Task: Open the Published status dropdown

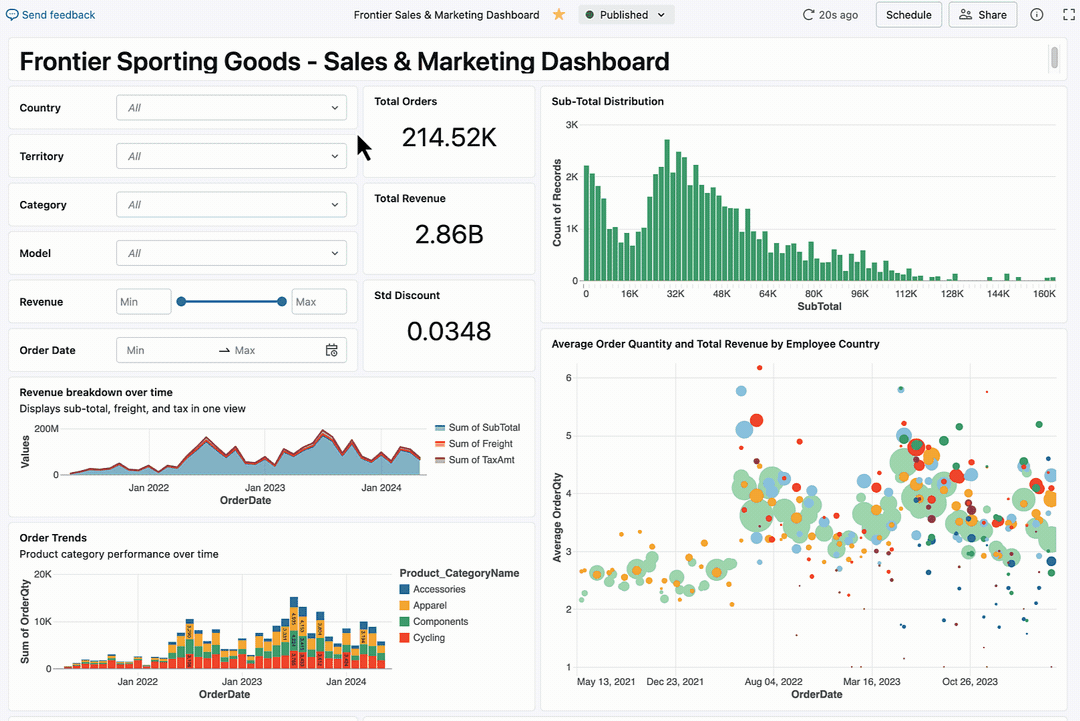Action: pyautogui.click(x=626, y=15)
